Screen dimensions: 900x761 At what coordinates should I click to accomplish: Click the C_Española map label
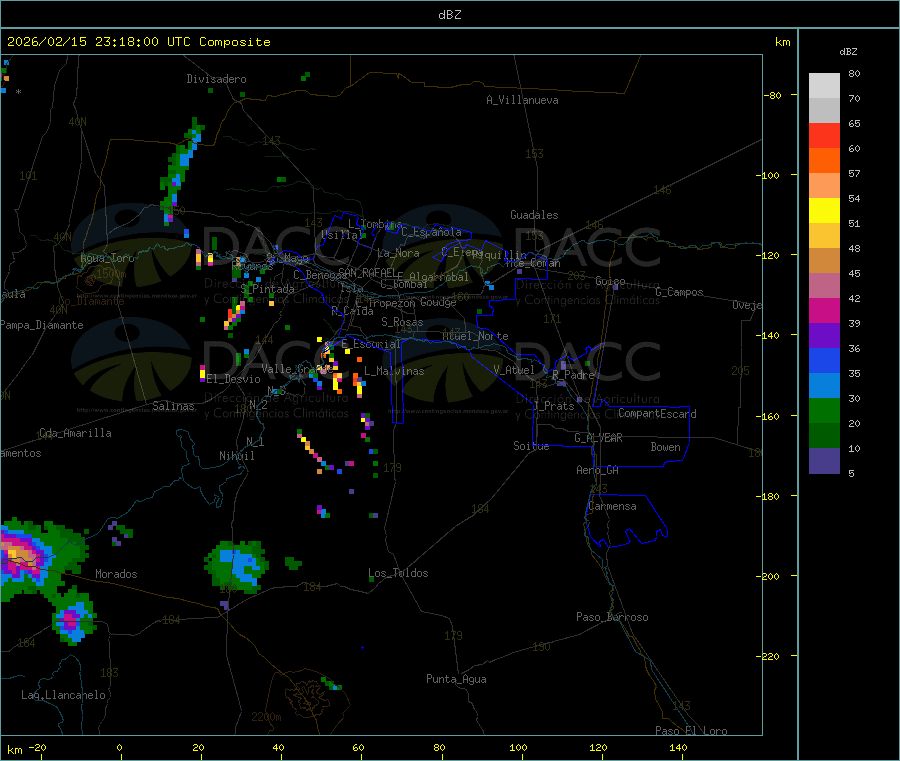click(432, 232)
